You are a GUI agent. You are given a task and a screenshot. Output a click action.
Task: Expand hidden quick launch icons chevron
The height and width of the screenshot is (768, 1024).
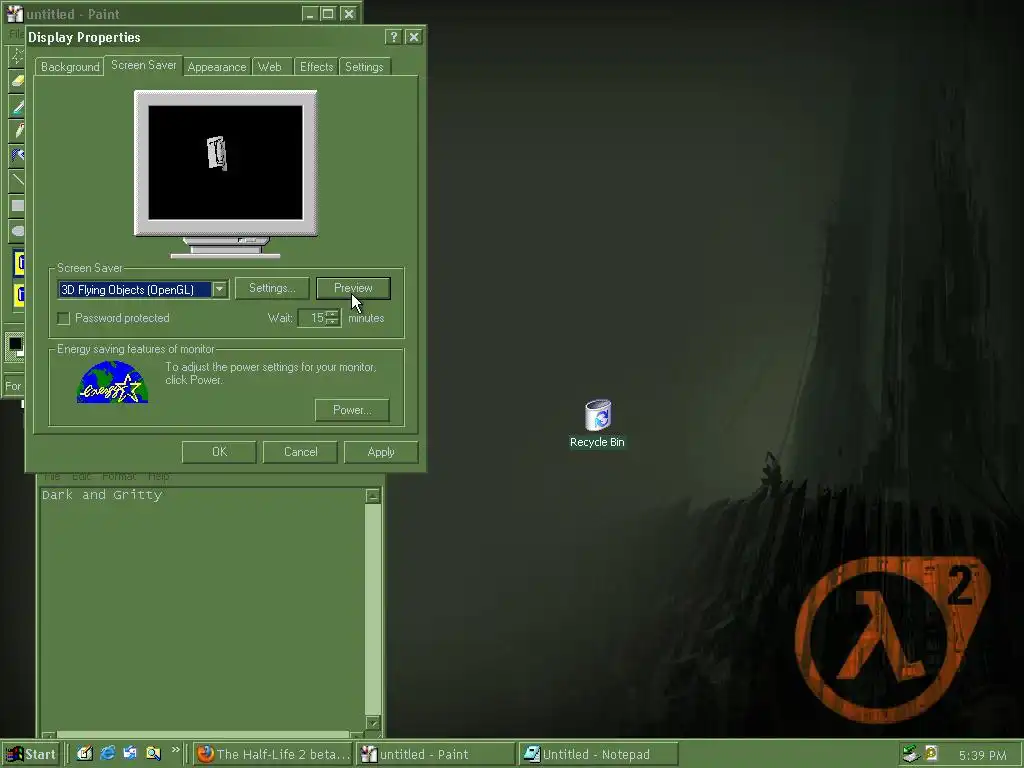[x=175, y=750]
